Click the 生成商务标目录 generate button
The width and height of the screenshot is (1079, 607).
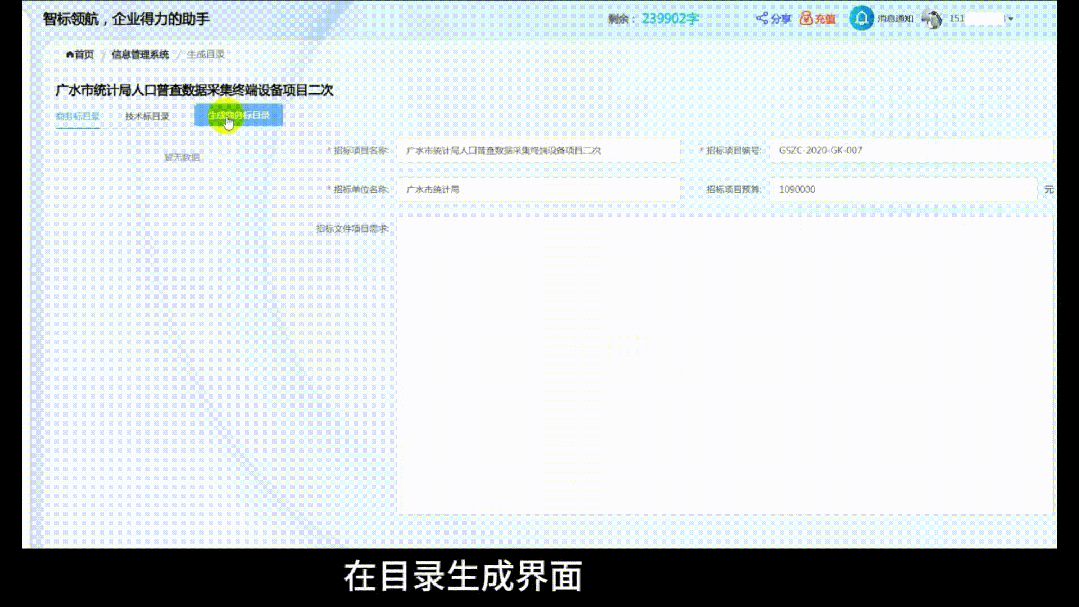238,115
